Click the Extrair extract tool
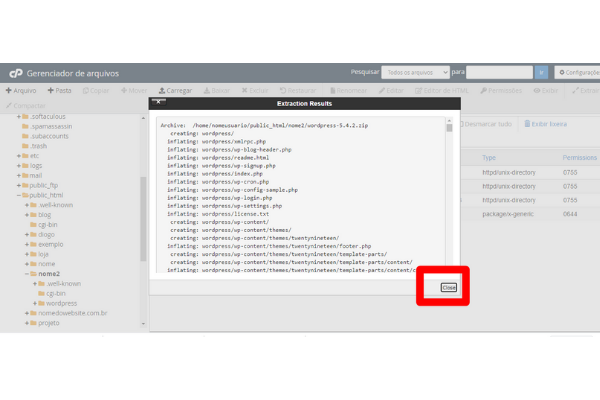Screen dimensions: 600x400 coord(585,91)
